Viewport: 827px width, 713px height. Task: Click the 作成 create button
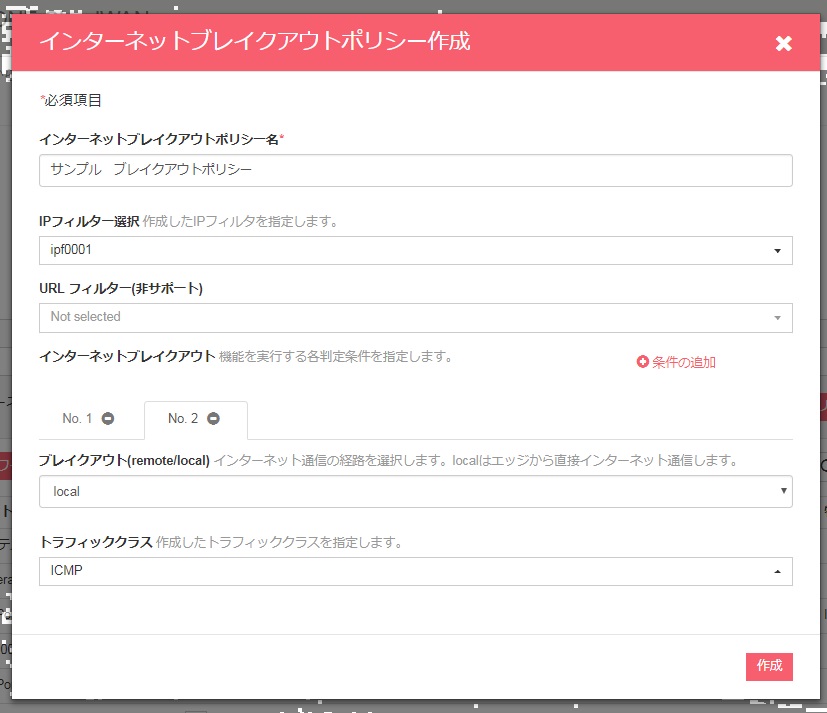(769, 667)
